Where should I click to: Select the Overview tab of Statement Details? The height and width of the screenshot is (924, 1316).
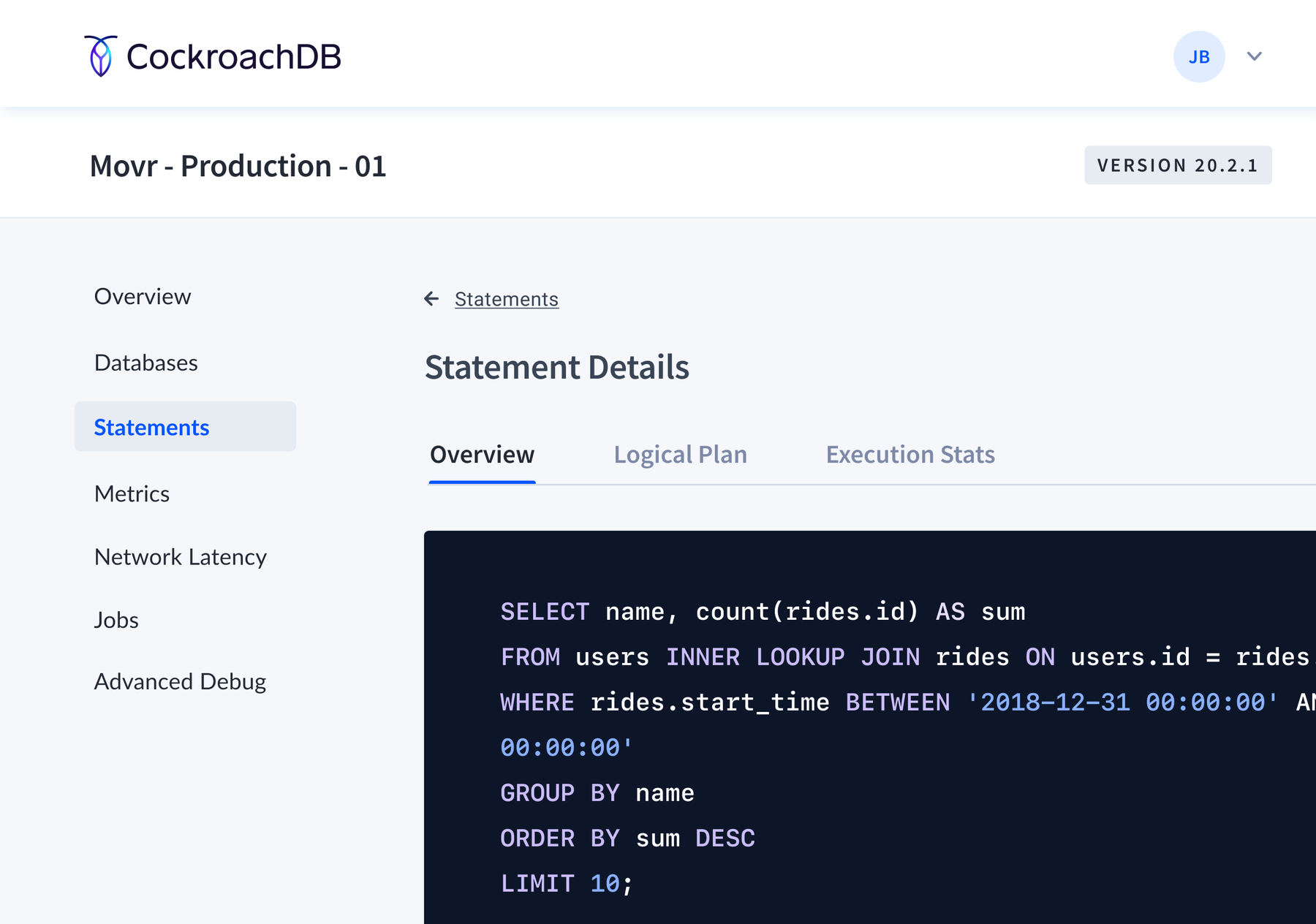pos(483,455)
